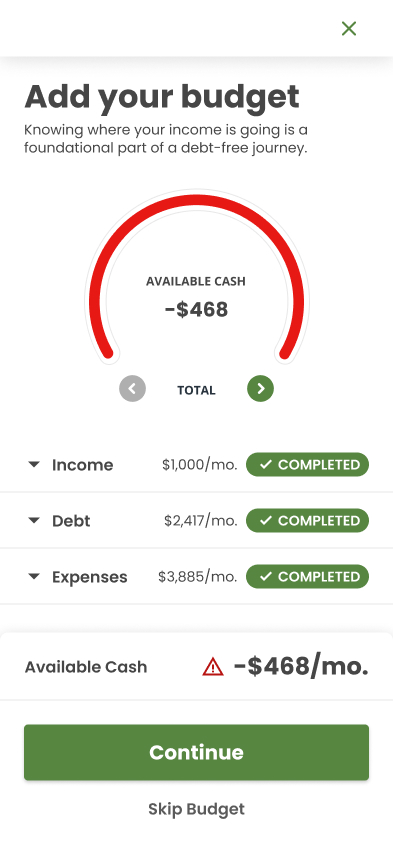Image resolution: width=393 pixels, height=853 pixels.
Task: Click the -$468/mo. available cash total
Action: pyautogui.click(x=301, y=666)
